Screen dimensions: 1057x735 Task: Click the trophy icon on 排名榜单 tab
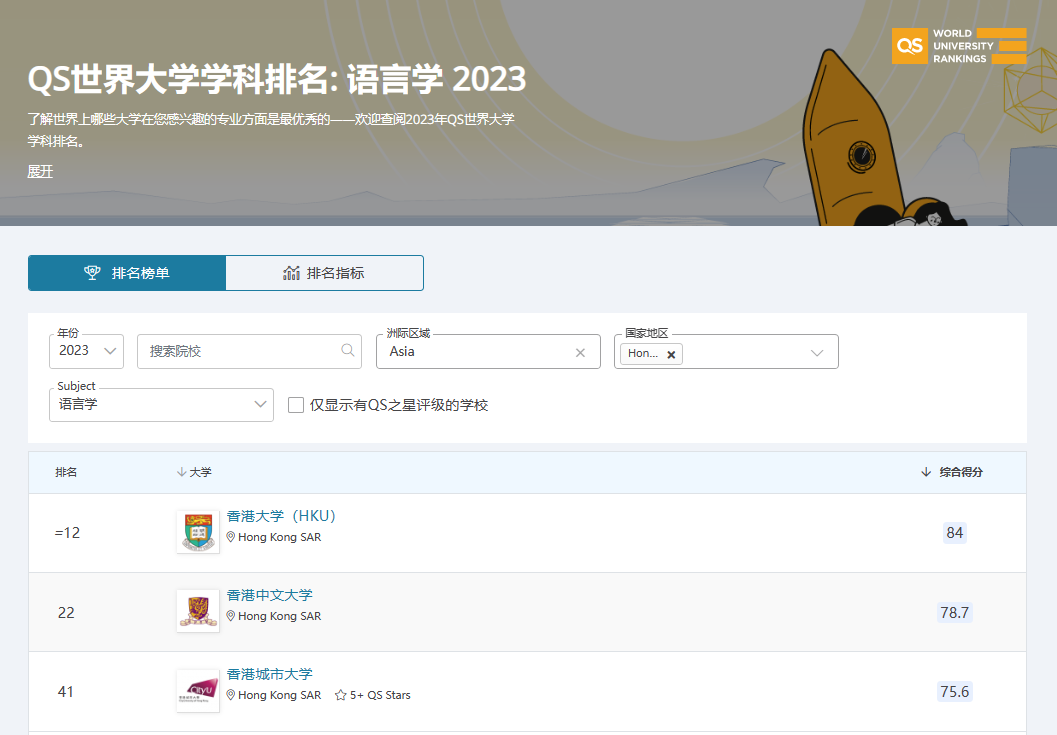point(92,272)
